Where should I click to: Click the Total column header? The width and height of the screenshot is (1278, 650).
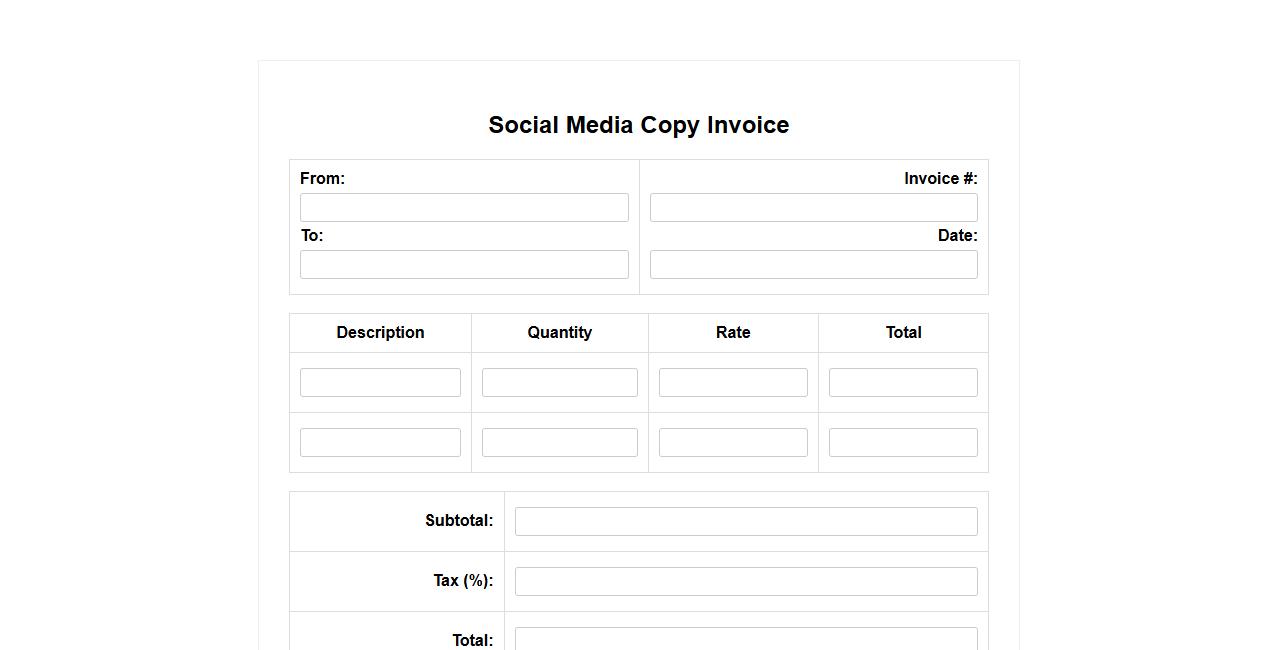click(x=903, y=333)
